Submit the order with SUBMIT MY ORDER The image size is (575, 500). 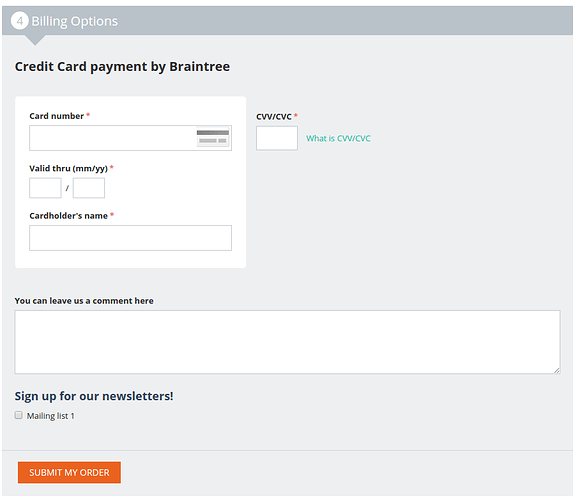coord(69,472)
